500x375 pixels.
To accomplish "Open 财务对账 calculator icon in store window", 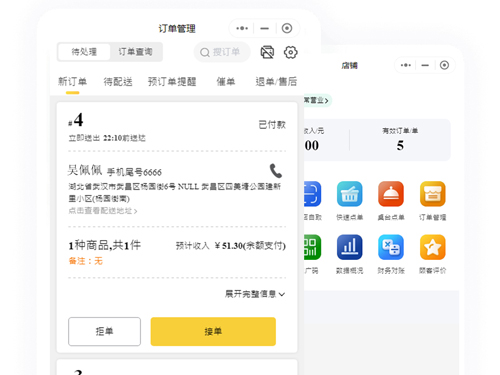I will point(391,247).
